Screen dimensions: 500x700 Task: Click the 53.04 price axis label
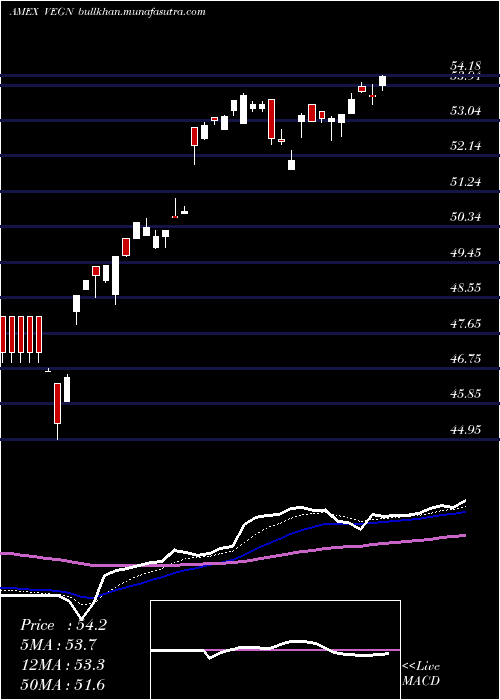click(466, 110)
